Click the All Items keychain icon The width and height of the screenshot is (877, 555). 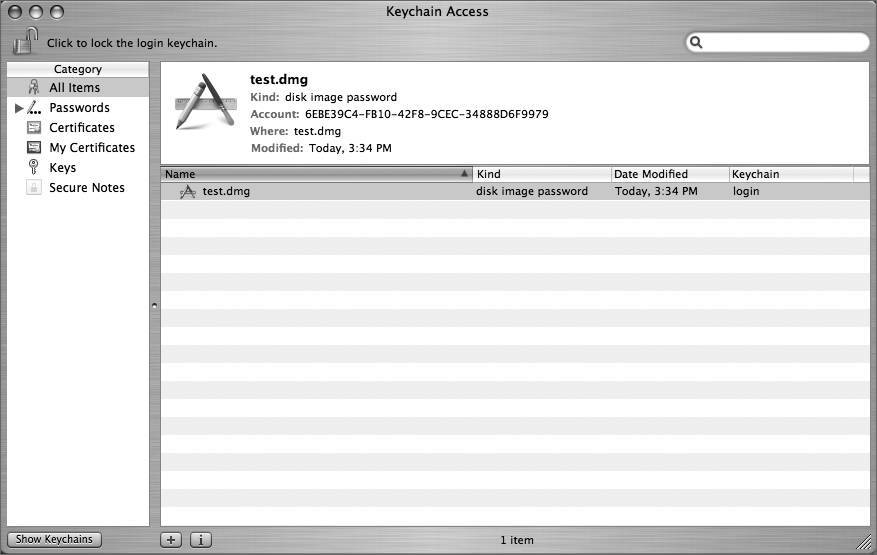[x=34, y=87]
